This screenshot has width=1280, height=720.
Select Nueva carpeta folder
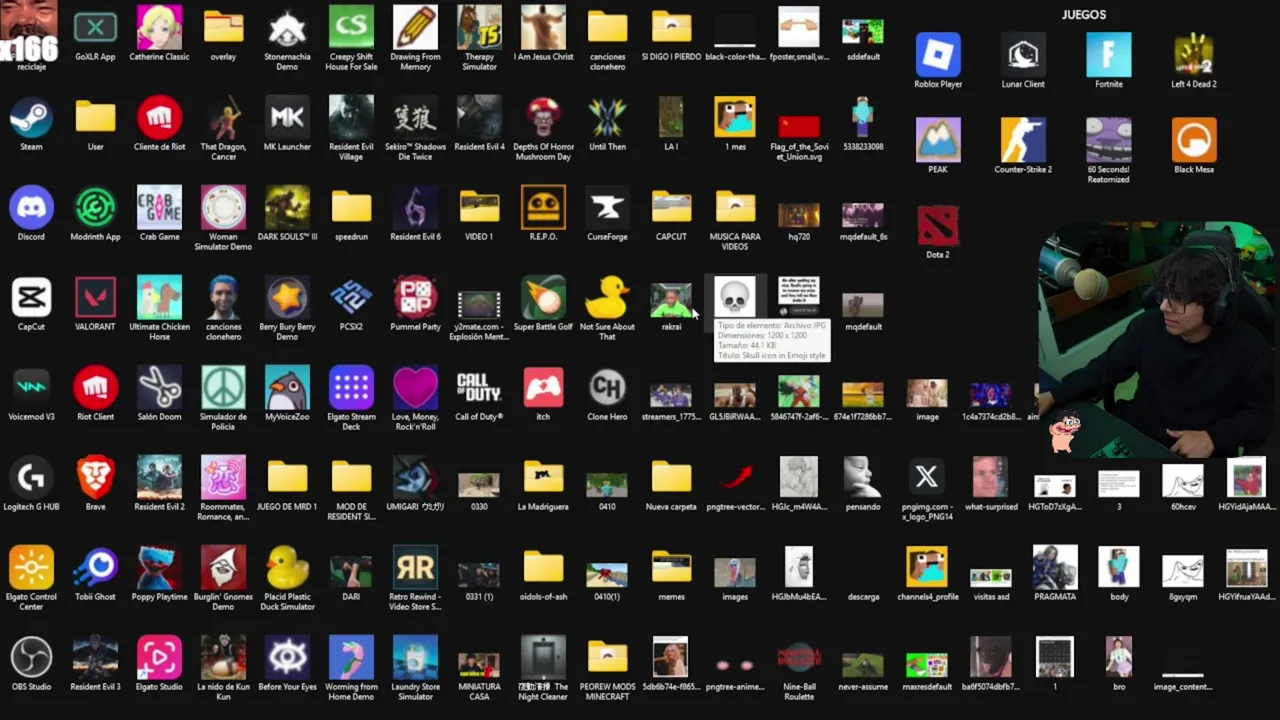(x=671, y=478)
